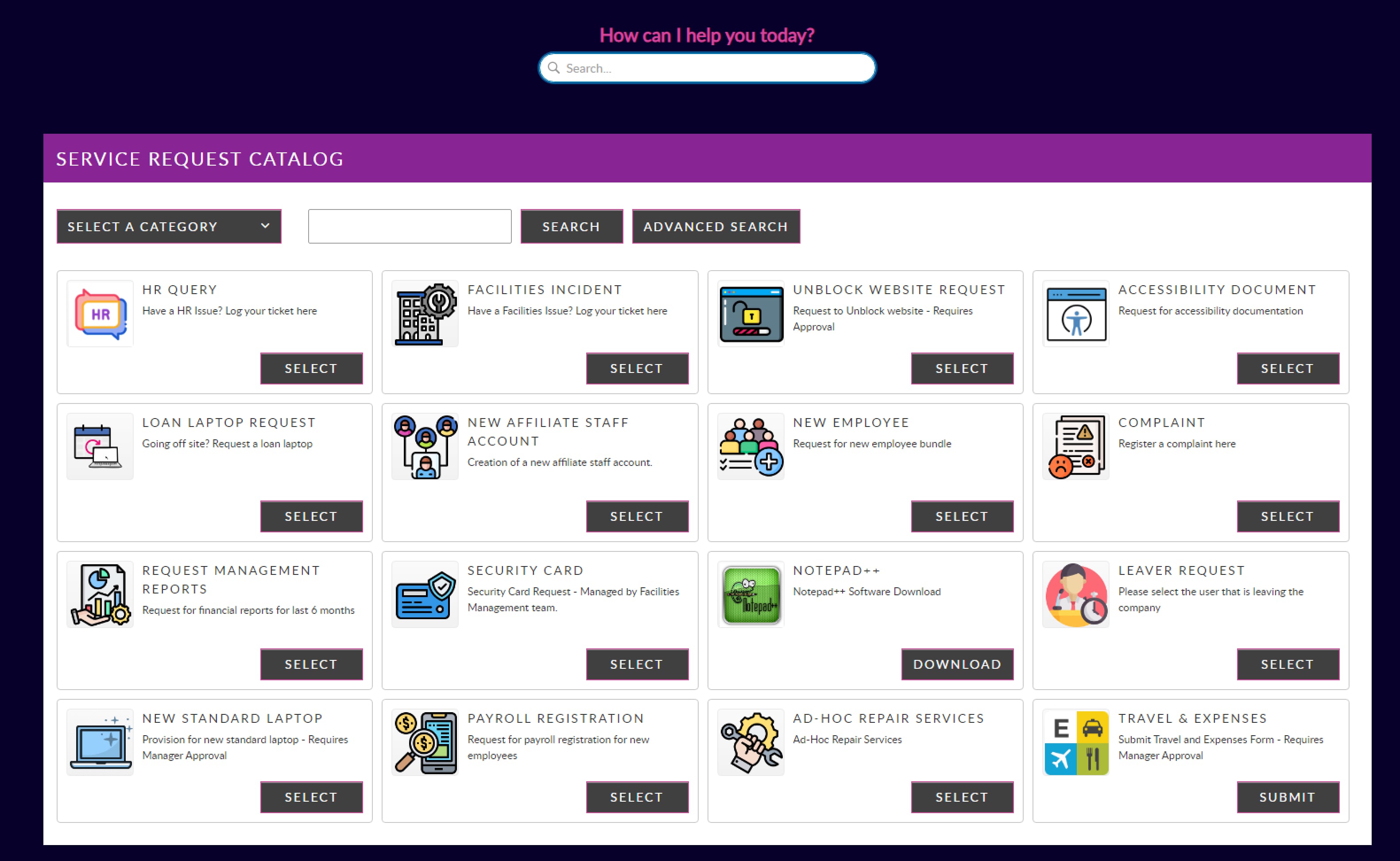Click the Notepad++ software icon
This screenshot has width=1400, height=861.
pyautogui.click(x=750, y=594)
